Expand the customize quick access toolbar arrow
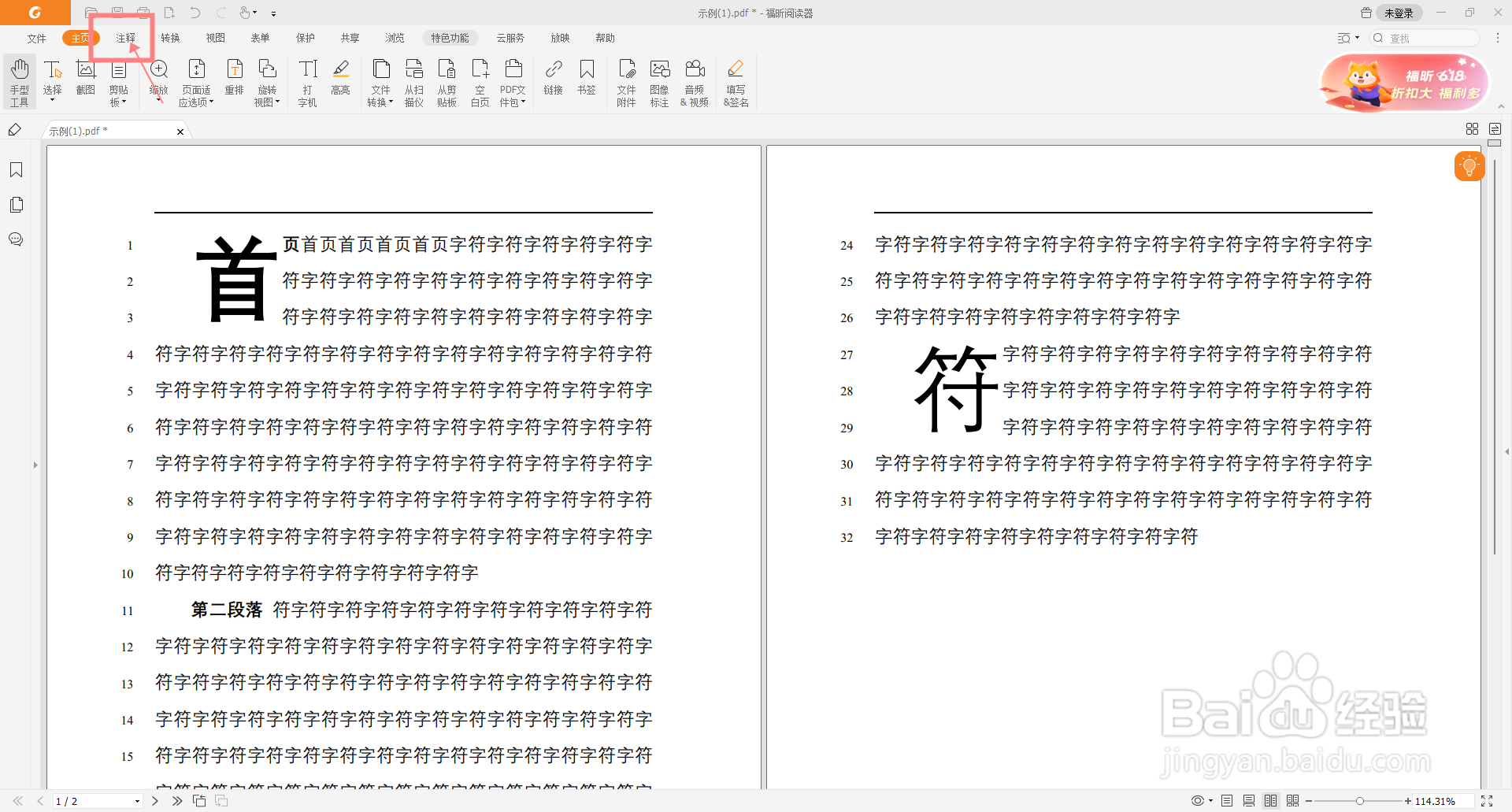The height and width of the screenshot is (812, 1512). [x=273, y=13]
